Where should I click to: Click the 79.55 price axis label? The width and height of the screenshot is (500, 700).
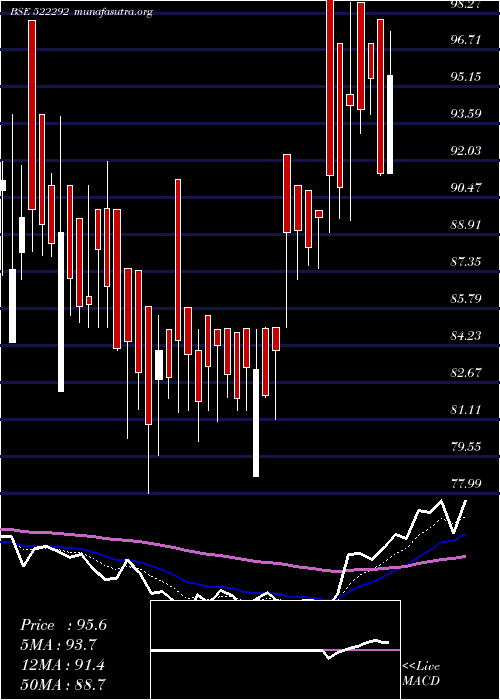click(x=466, y=447)
